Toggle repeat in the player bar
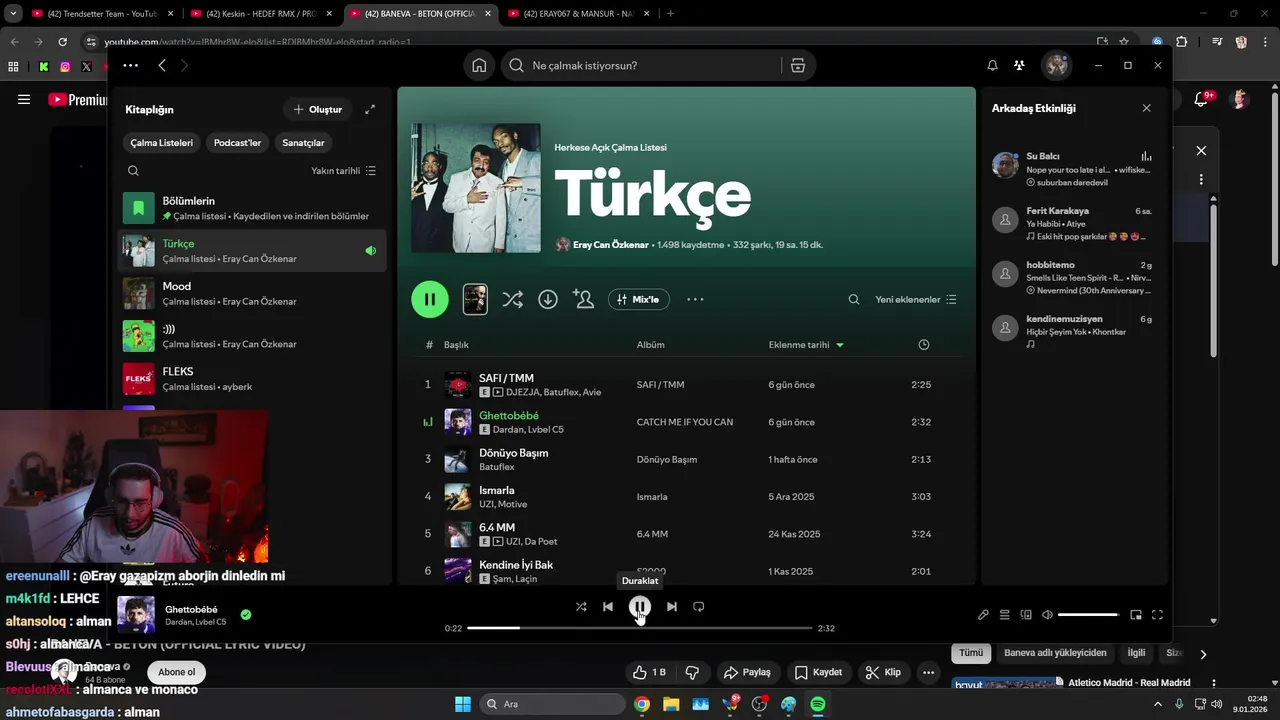Image resolution: width=1280 pixels, height=720 pixels. (x=699, y=606)
